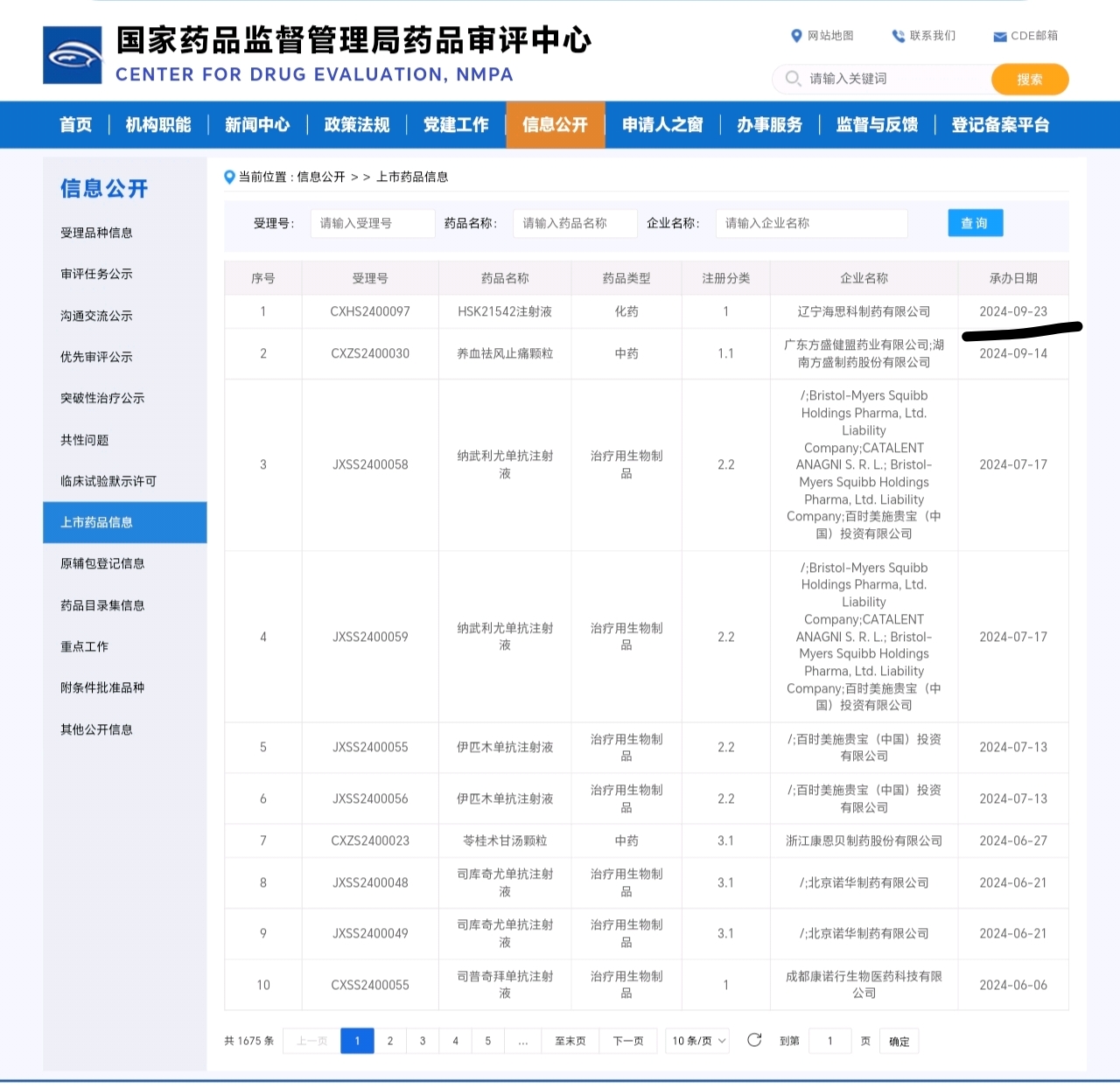
Task: Open 网站地图 site map link
Action: (x=822, y=36)
